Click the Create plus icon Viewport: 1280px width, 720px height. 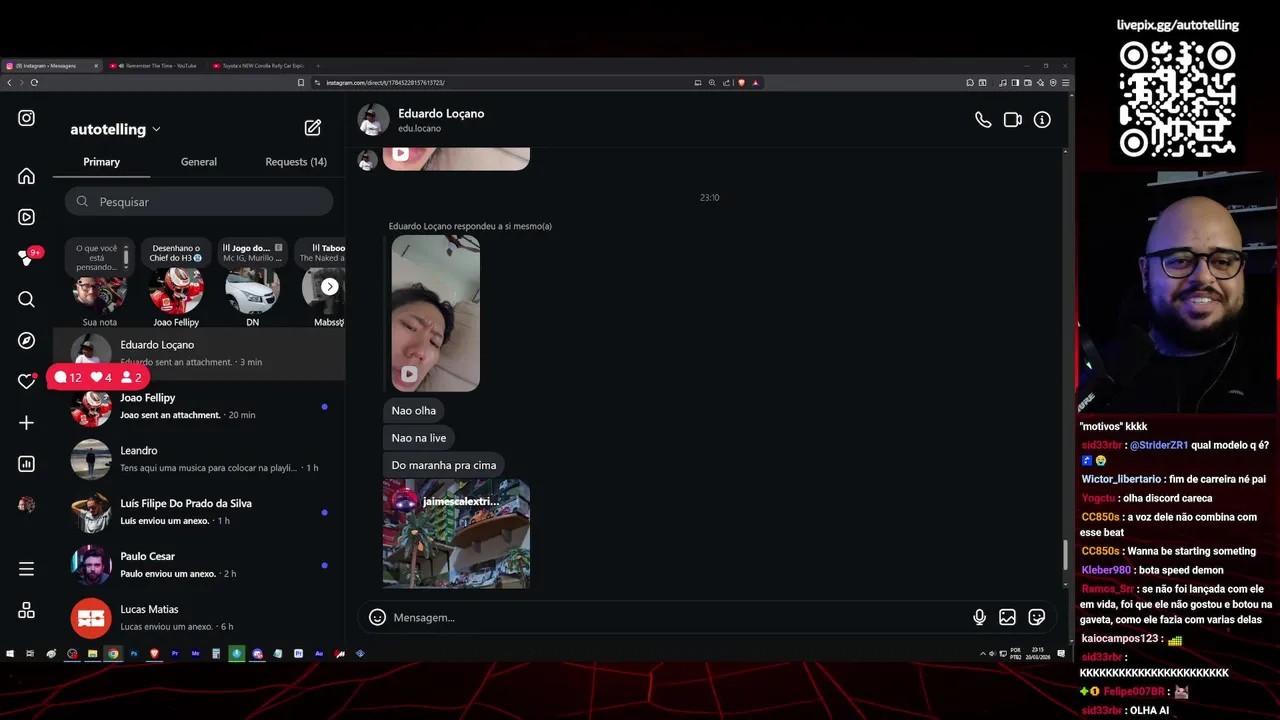coord(27,423)
